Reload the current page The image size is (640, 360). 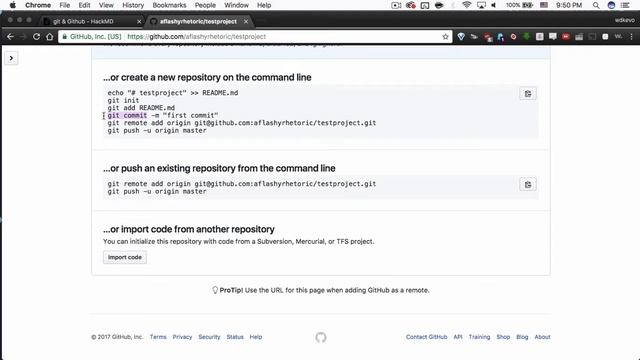pyautogui.click(x=36, y=37)
